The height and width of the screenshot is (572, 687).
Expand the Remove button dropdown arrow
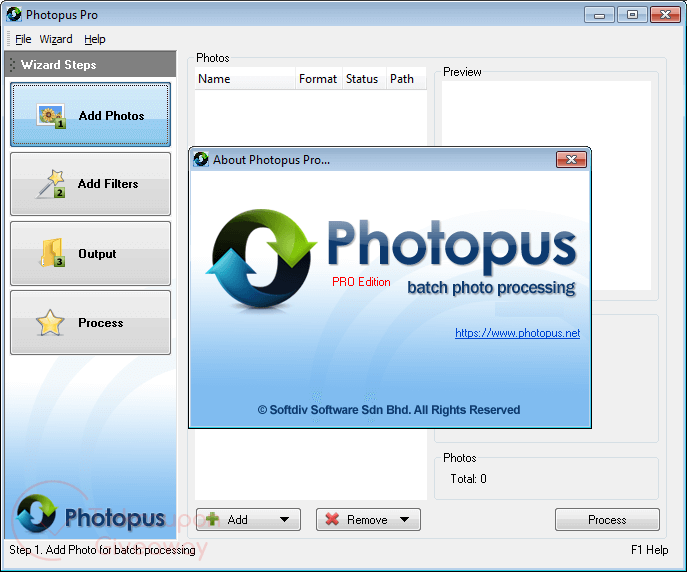tap(404, 519)
